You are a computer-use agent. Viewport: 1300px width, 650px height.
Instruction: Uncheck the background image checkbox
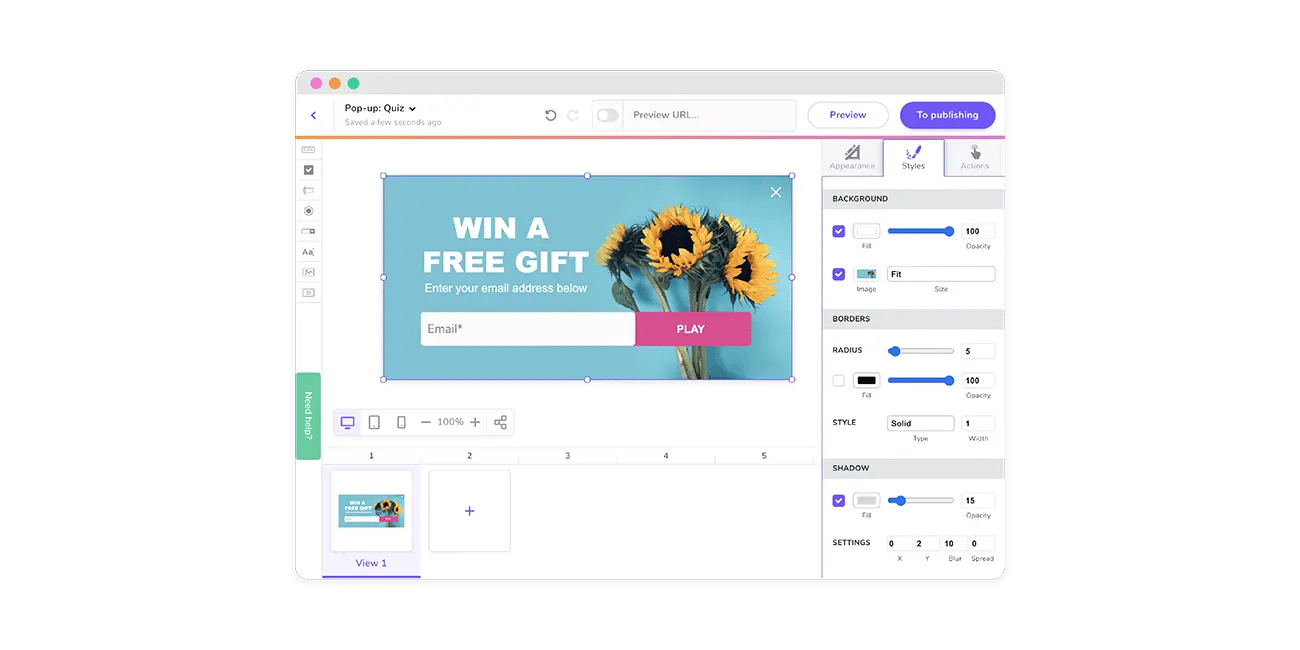coord(838,273)
